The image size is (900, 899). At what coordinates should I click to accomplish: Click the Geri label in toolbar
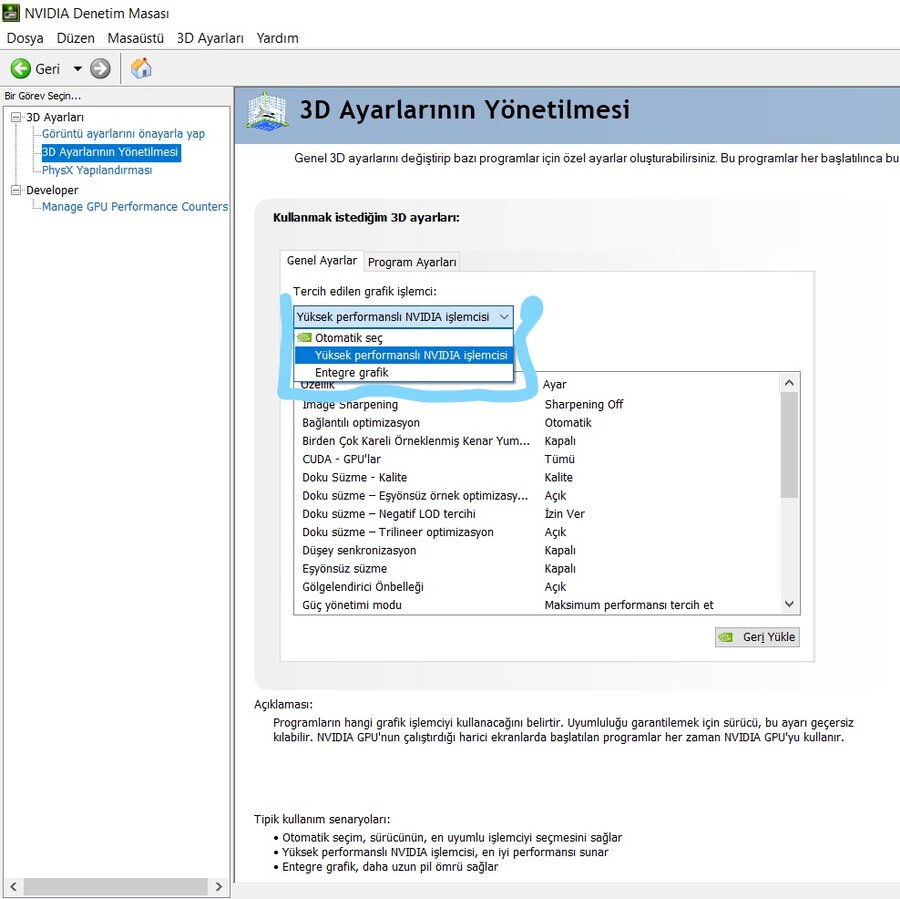48,69
